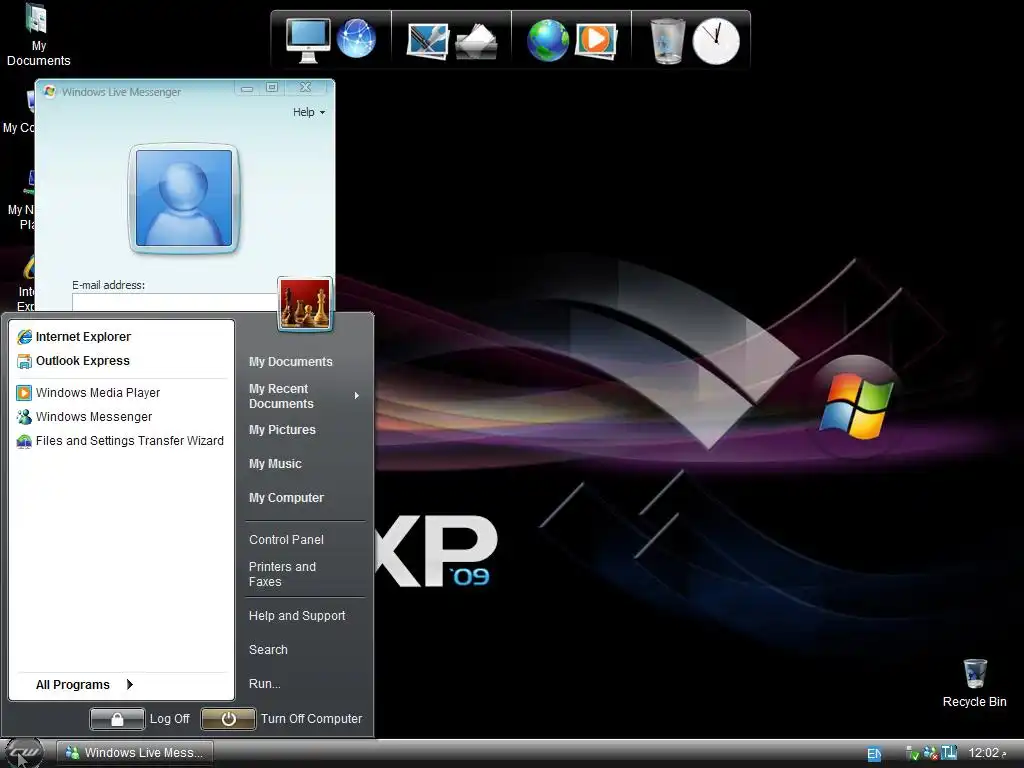This screenshot has height=768, width=1024.
Task: Expand My Recent Documents submenu
Action: (357, 396)
